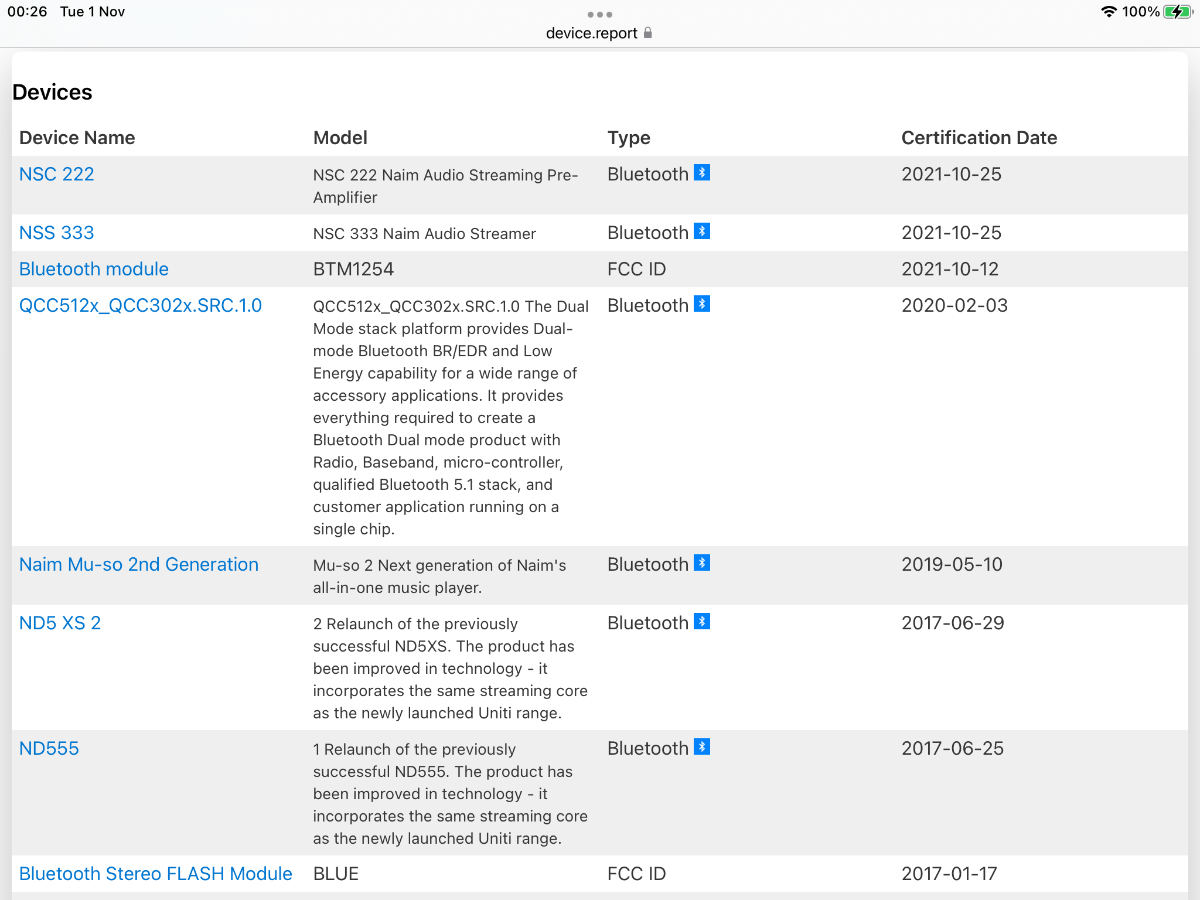The width and height of the screenshot is (1200, 900).
Task: Click the Mu-so 2 model description
Action: [x=440, y=577]
